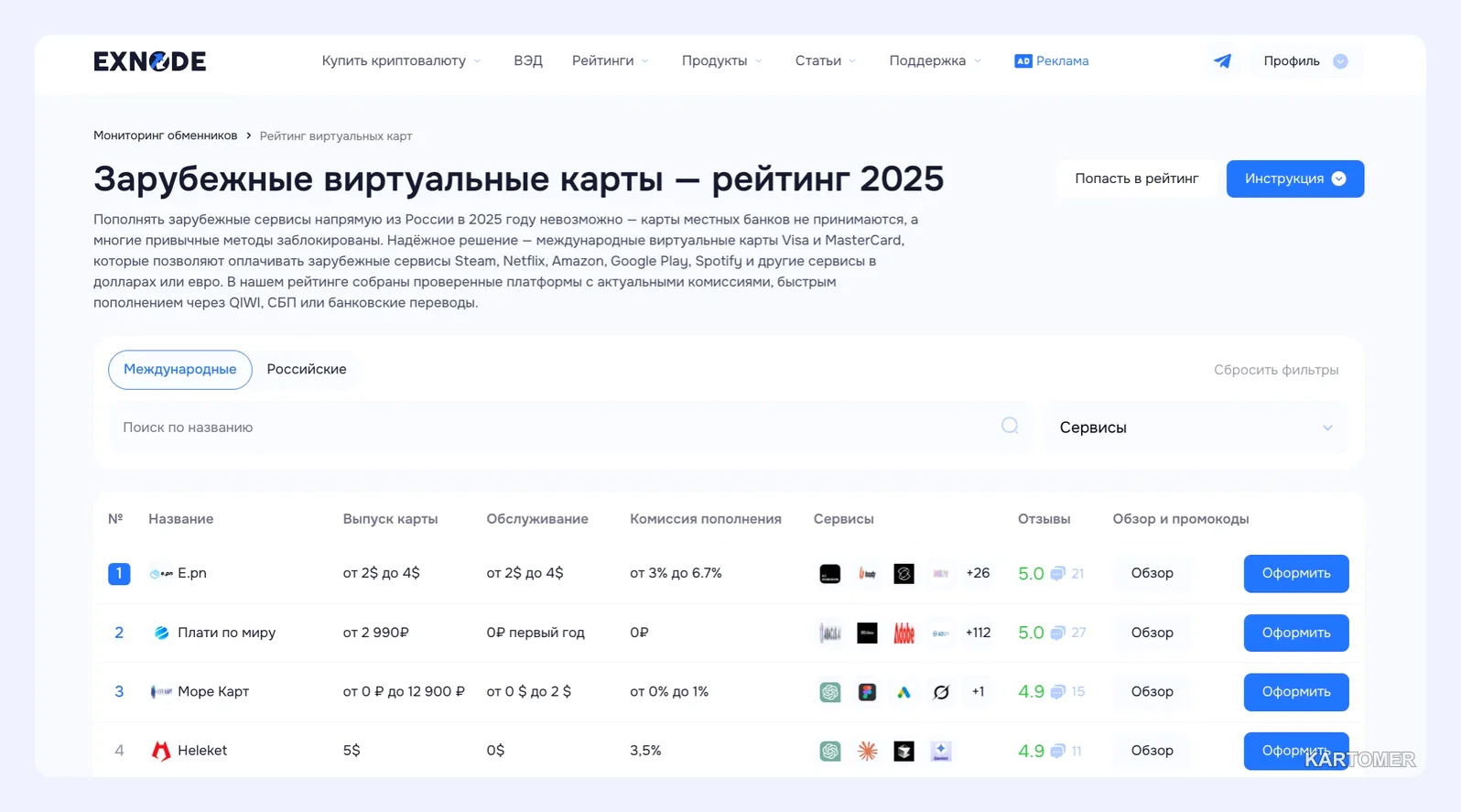This screenshot has height=812, width=1461.
Task: Show the +26 more services for E.pn
Action: click(978, 573)
